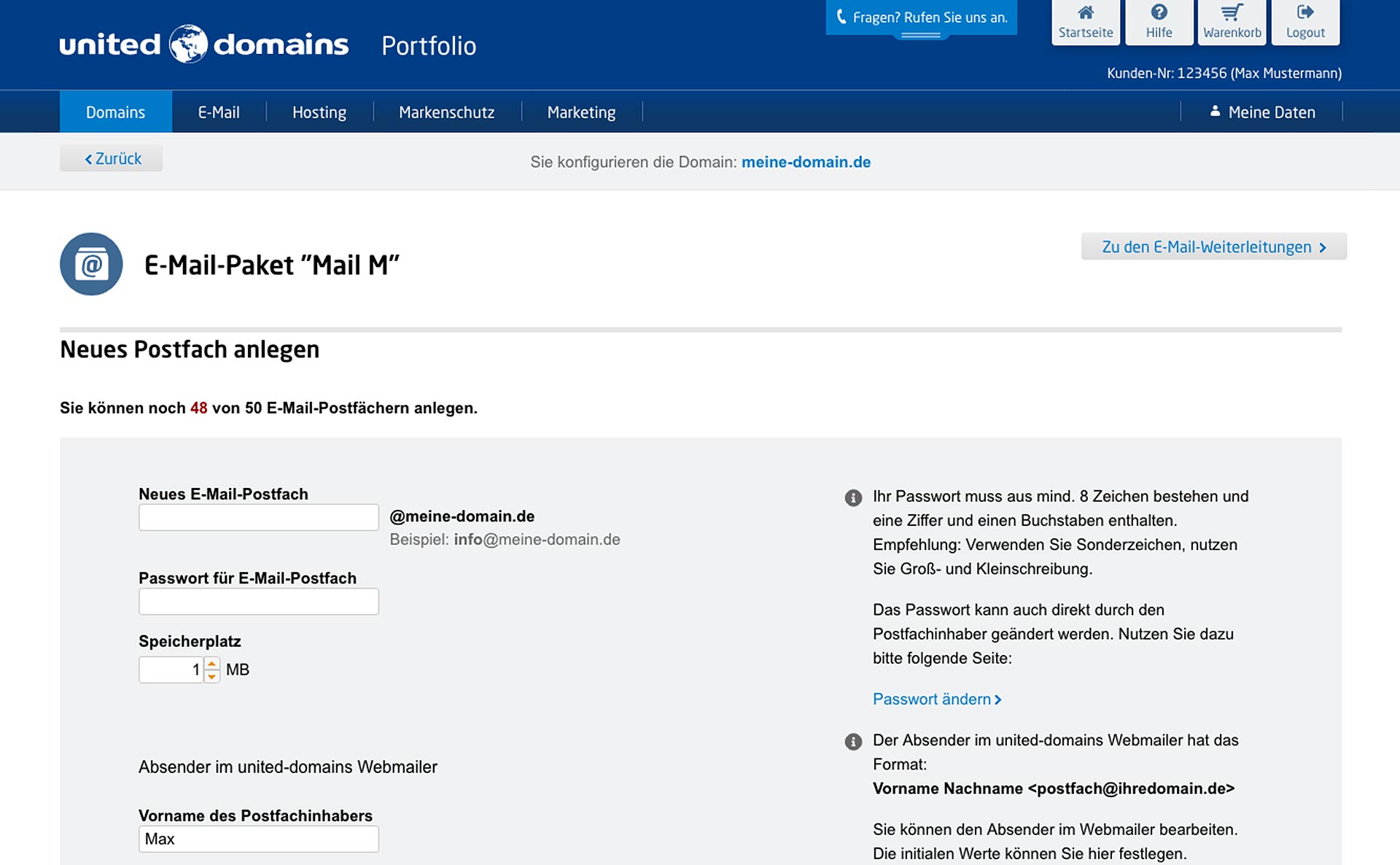
Task: Click the Zurück back button
Action: pyautogui.click(x=111, y=158)
